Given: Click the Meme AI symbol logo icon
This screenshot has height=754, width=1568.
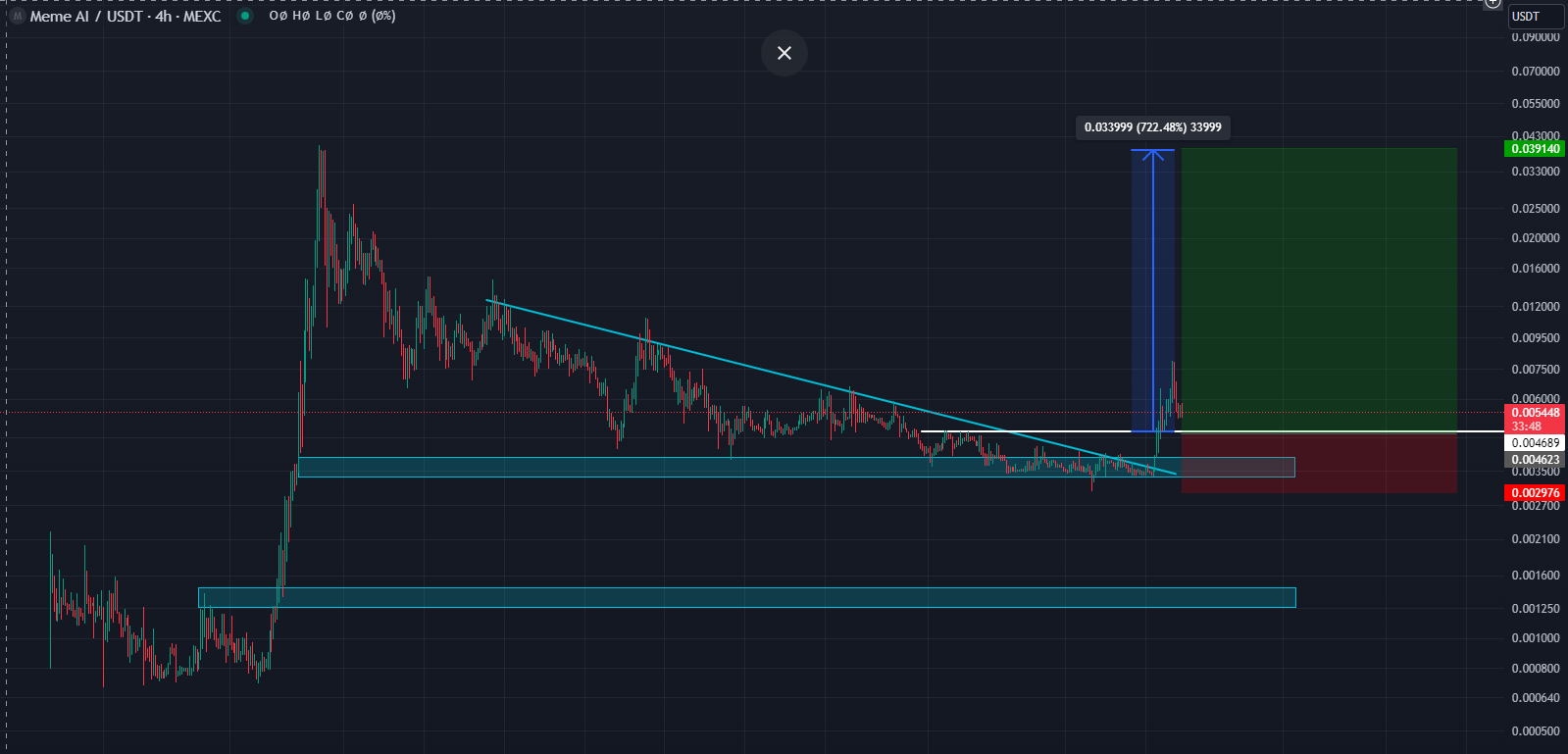Looking at the screenshot, I should pyautogui.click(x=17, y=16).
